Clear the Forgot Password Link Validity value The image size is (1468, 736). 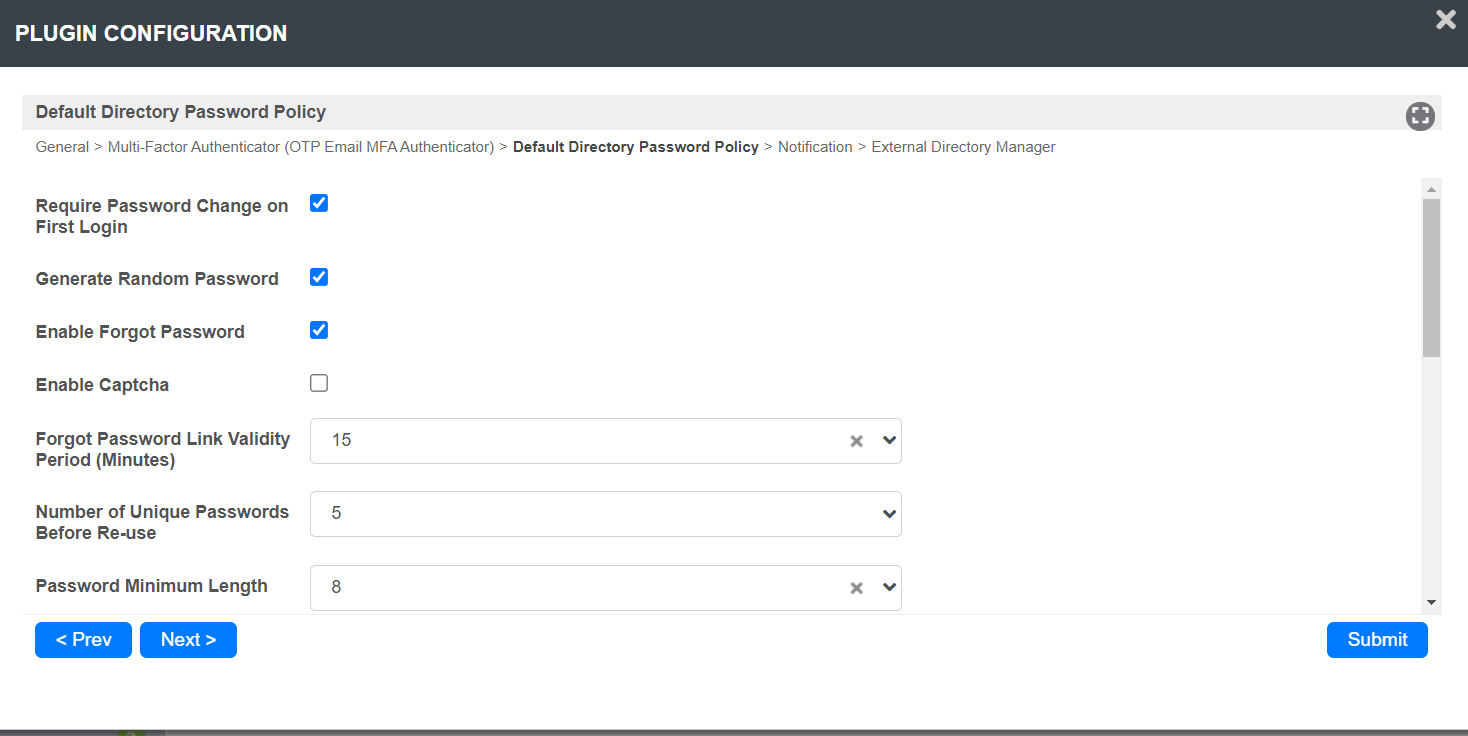click(x=856, y=441)
